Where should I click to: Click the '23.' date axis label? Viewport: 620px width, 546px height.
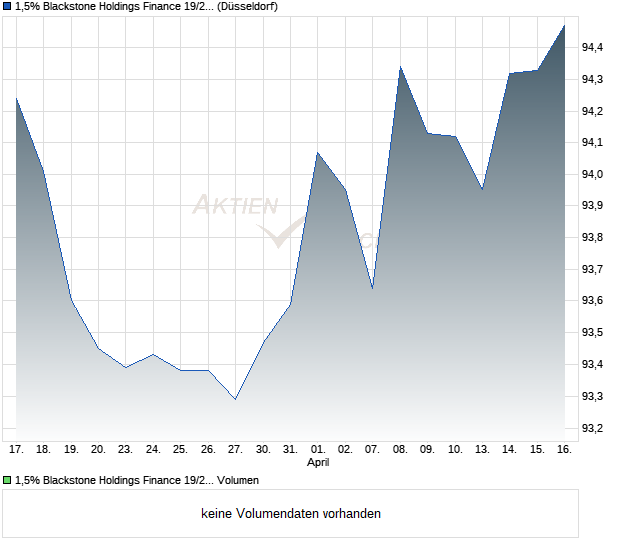point(126,450)
